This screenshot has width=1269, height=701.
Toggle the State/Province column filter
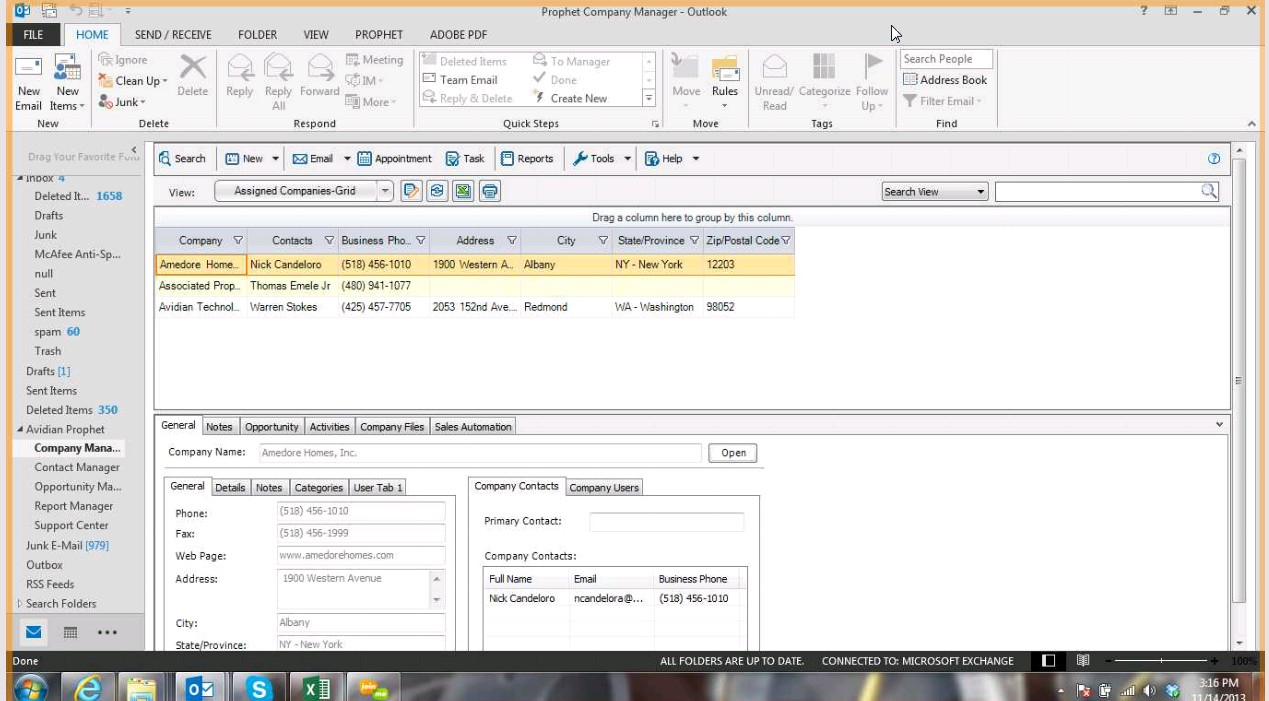pos(693,241)
